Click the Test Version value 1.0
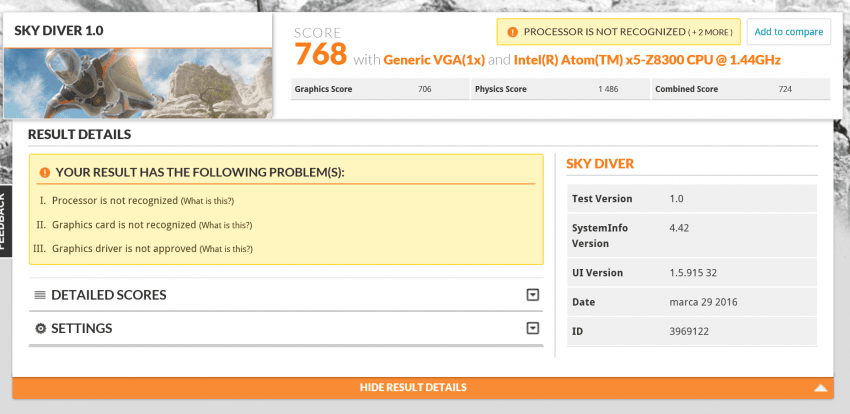850x414 pixels. (677, 198)
